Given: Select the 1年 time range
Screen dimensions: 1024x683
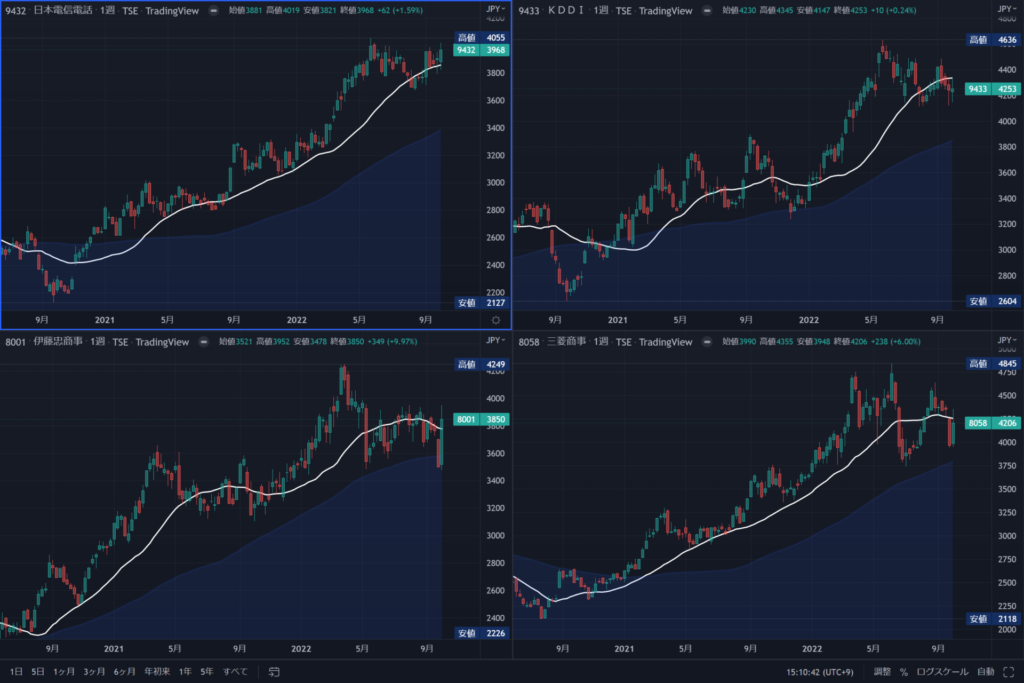Looking at the screenshot, I should click(x=185, y=672).
